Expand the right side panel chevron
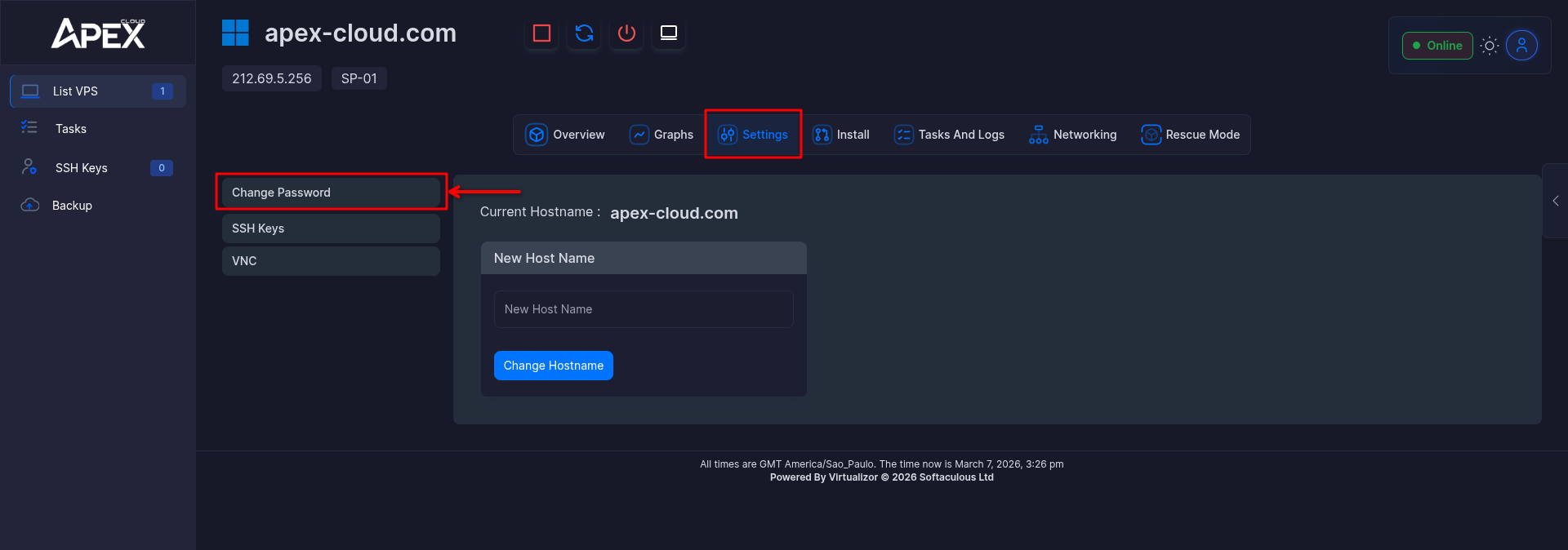1568x550 pixels. pyautogui.click(x=1555, y=201)
